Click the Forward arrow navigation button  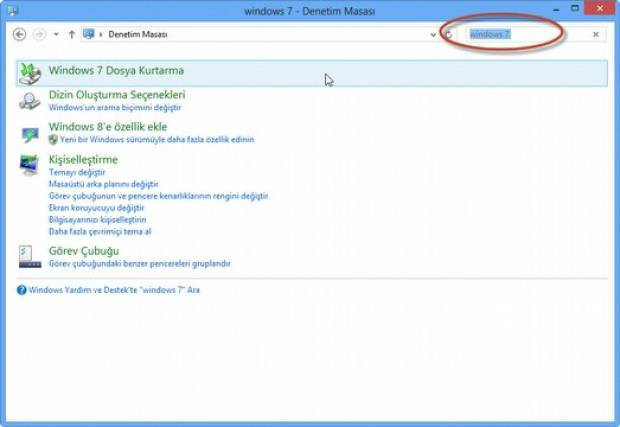pyautogui.click(x=39, y=34)
